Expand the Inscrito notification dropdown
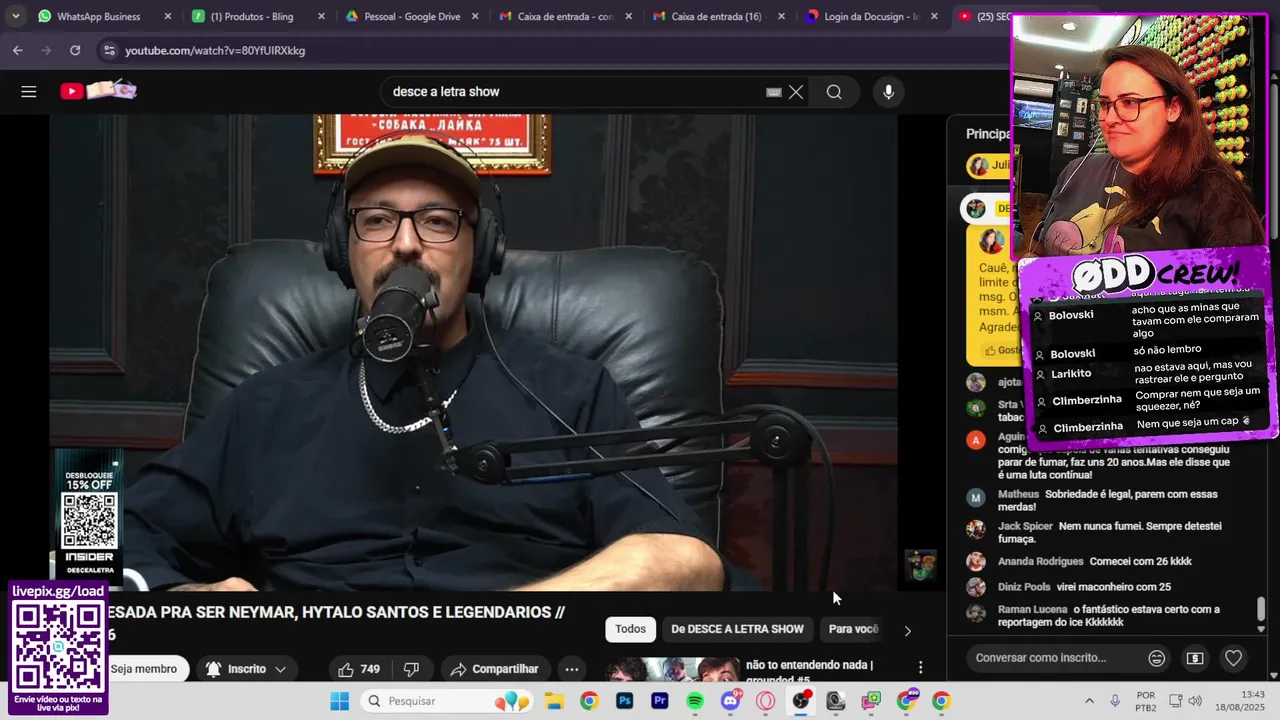The height and width of the screenshot is (720, 1280). [x=280, y=669]
